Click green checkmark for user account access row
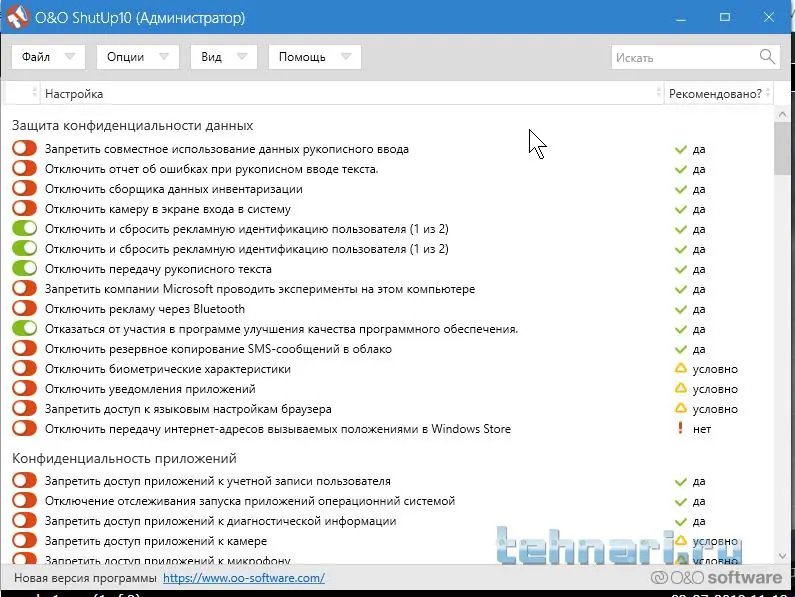The height and width of the screenshot is (597, 795). click(x=680, y=481)
